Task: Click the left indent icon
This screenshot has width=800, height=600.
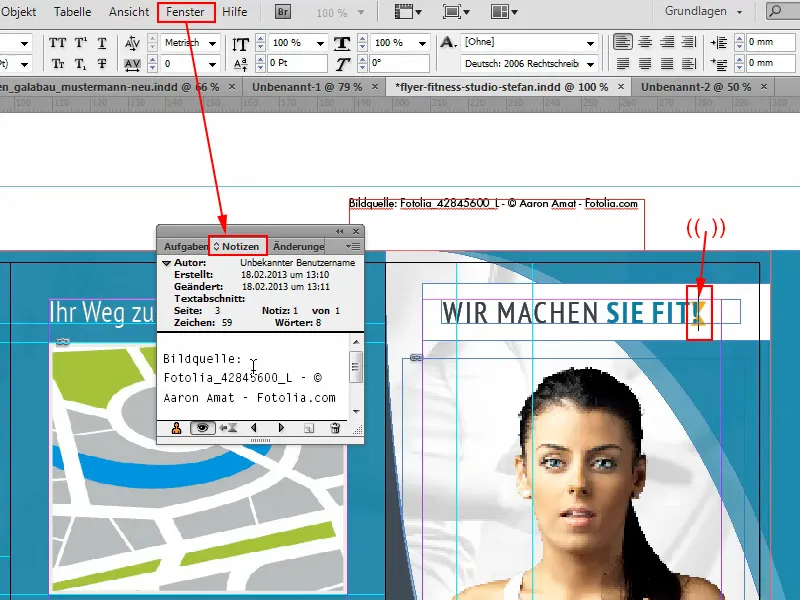Action: point(719,43)
